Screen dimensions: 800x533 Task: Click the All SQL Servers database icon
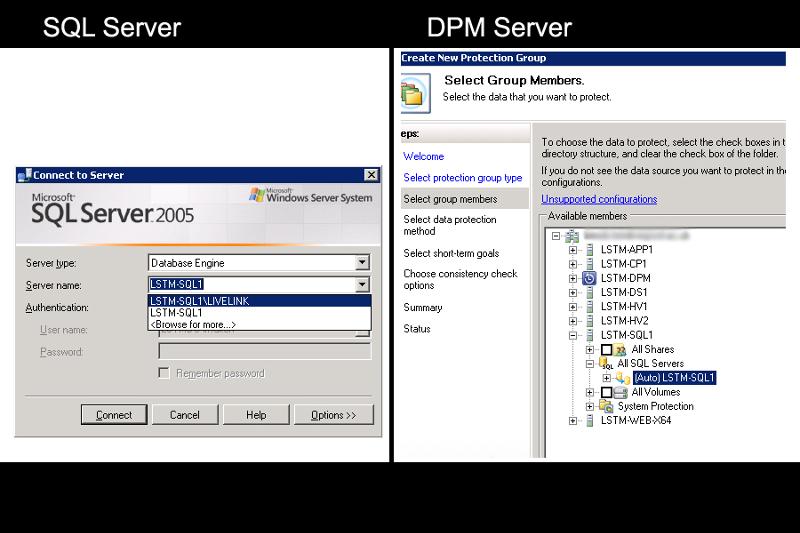(606, 364)
